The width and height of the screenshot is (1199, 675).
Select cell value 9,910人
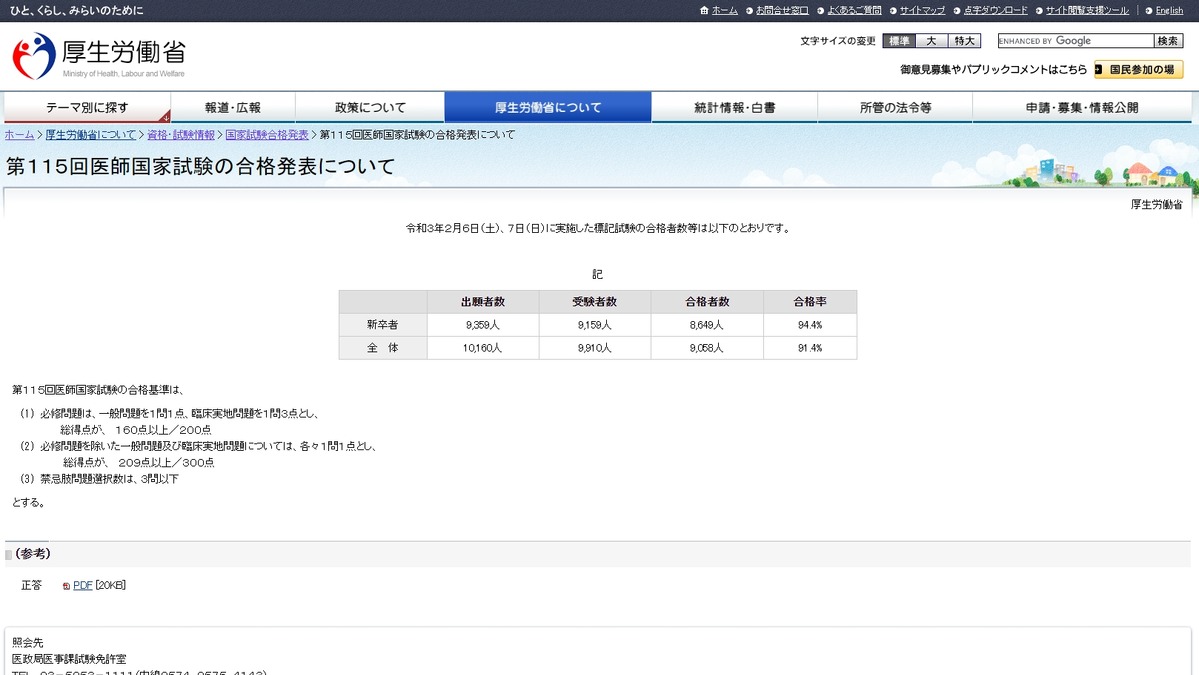[594, 348]
